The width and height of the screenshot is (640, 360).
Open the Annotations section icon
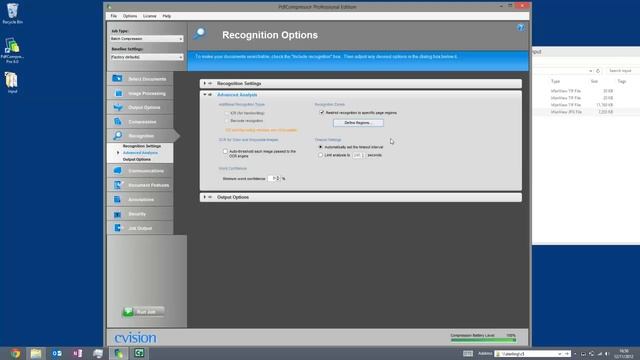coord(118,199)
